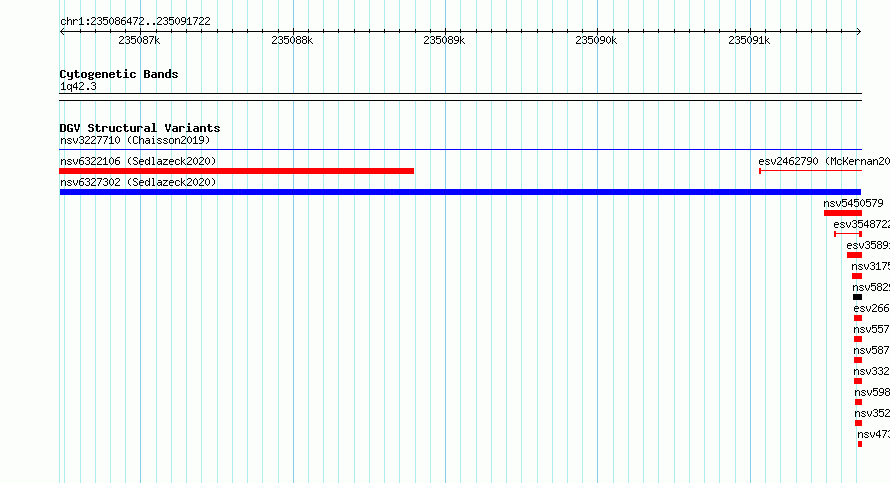Screen dimensions: 890x483
Task: Click the nsv587 variant label
Action: click(871, 350)
